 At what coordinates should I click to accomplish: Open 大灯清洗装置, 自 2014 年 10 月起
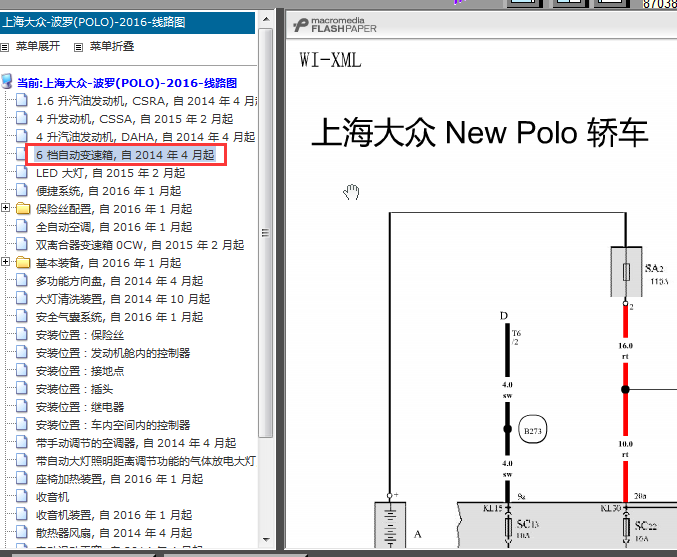(123, 299)
